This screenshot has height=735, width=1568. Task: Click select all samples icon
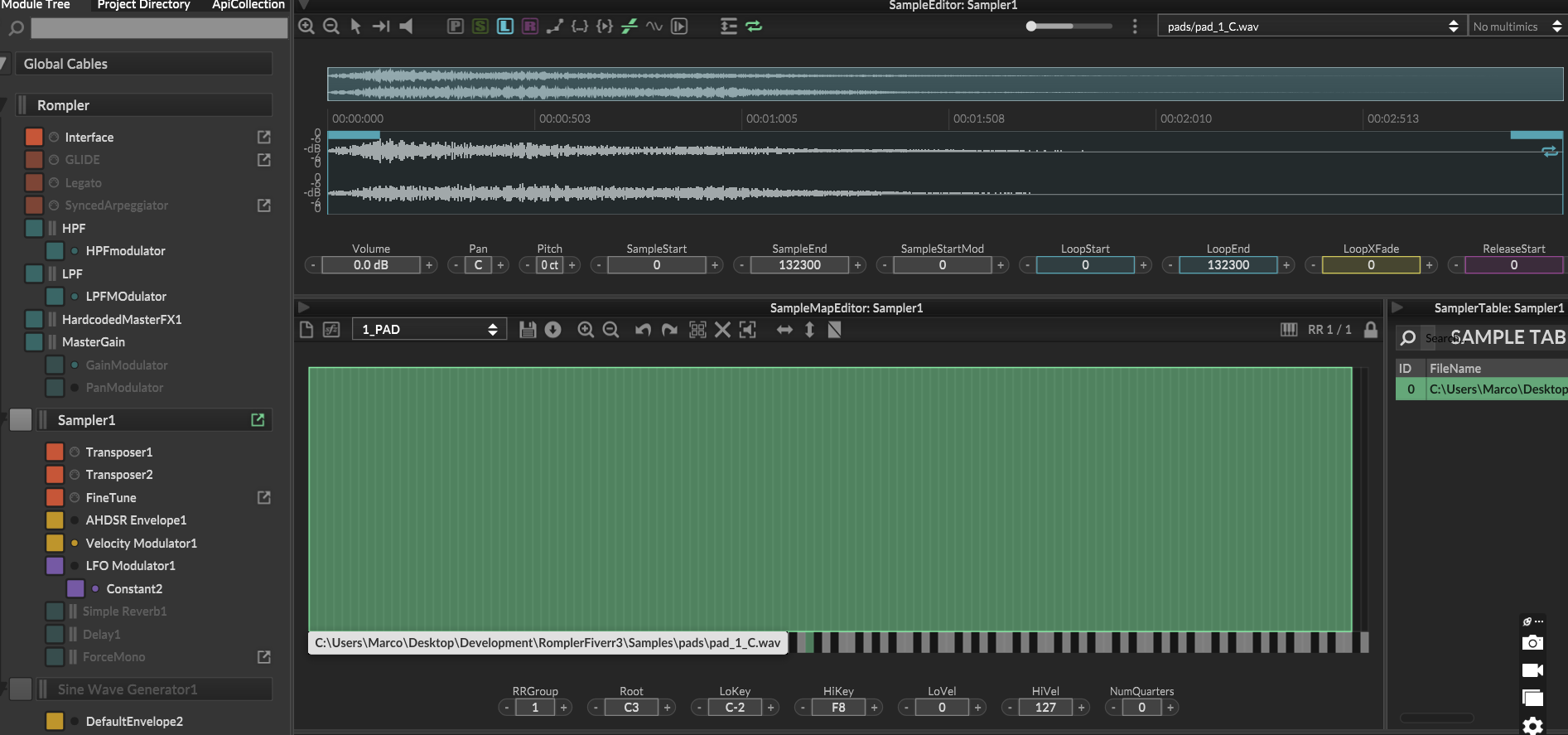697,330
